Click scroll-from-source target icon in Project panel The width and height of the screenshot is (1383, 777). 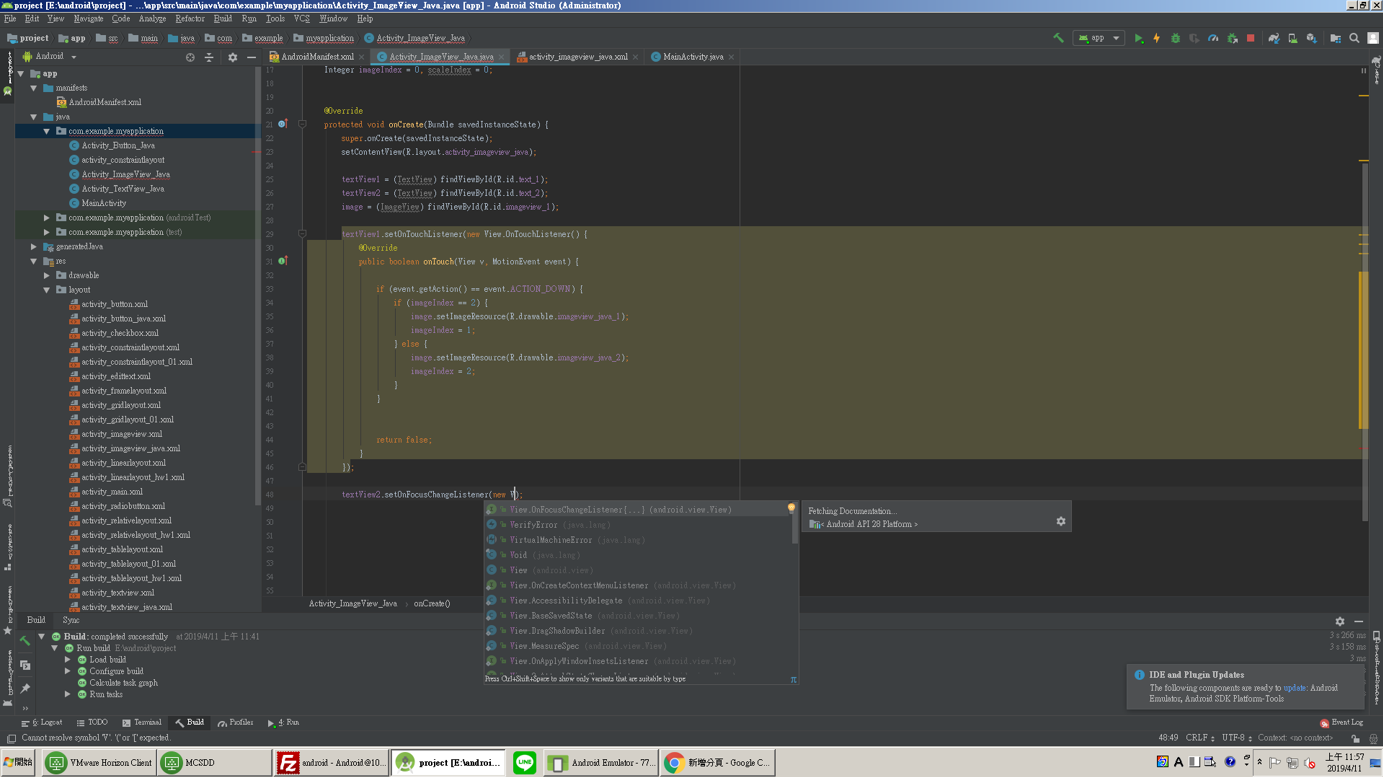[190, 57]
